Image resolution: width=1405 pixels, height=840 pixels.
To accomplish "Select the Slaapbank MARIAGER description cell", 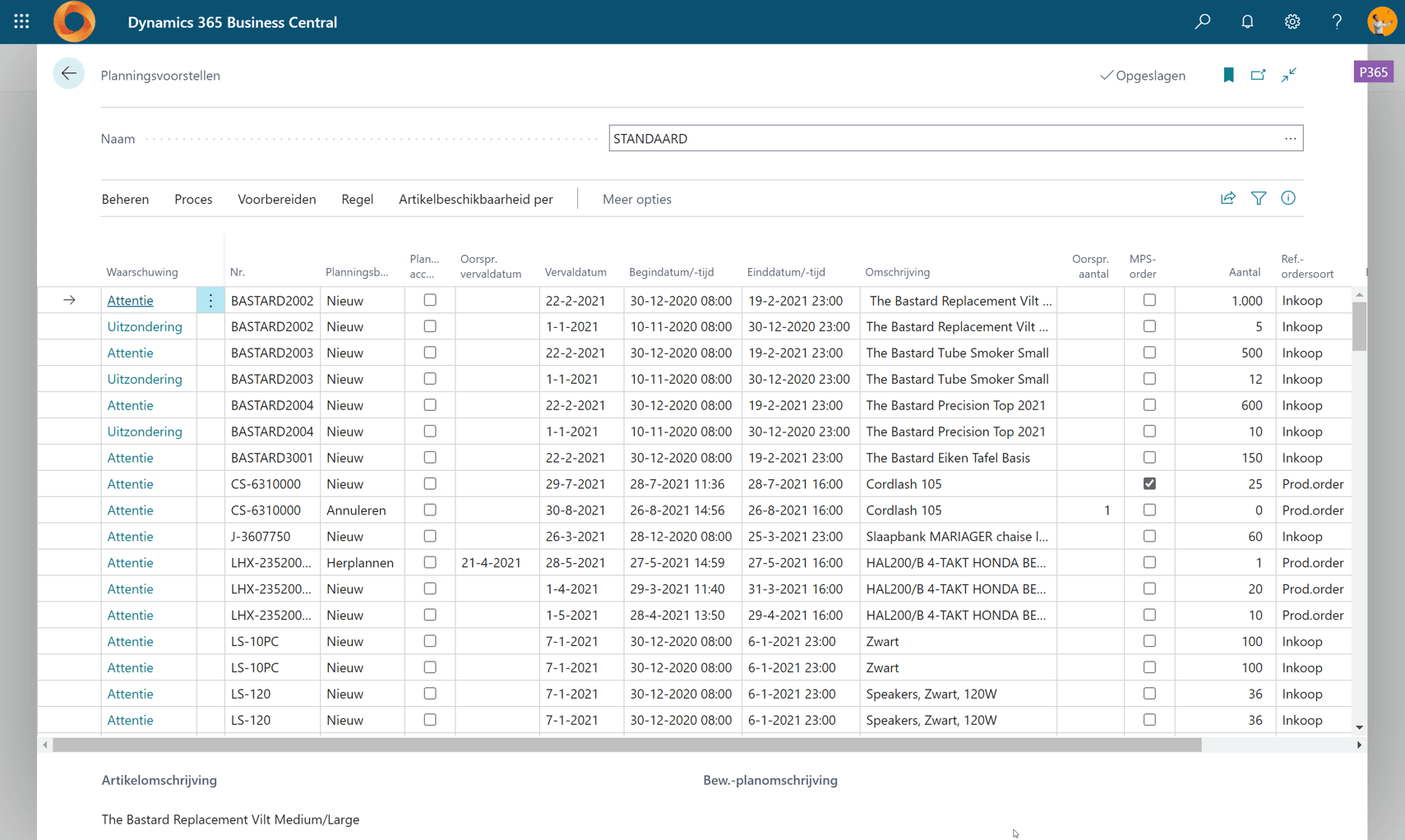I will [957, 537].
